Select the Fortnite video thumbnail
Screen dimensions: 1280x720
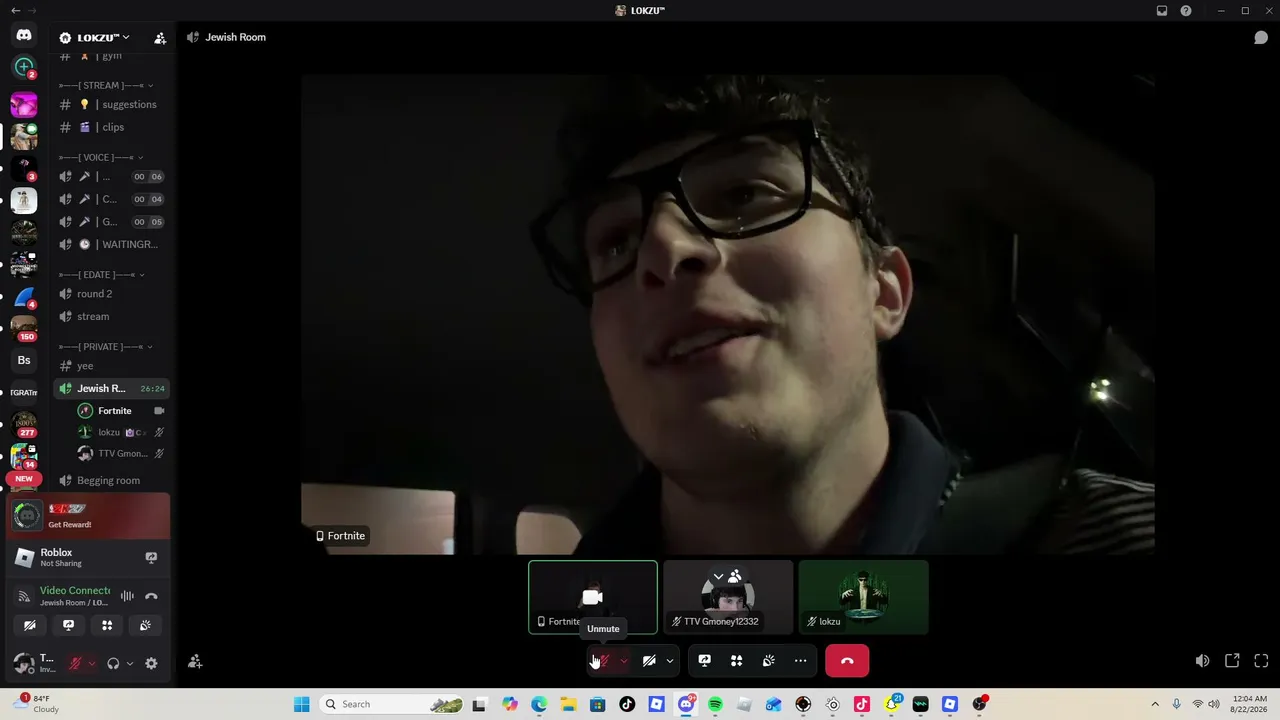593,597
